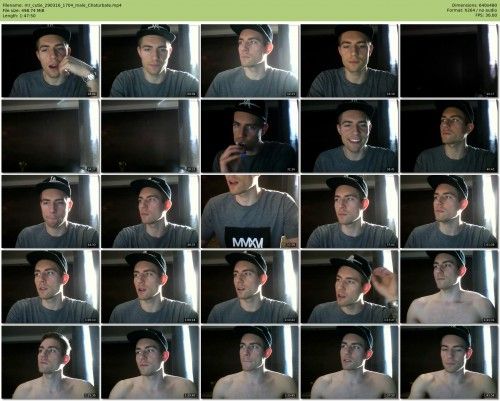Open frame showing MMXVI logo on shirt
Screen dimensions: 500x401
coord(250,212)
